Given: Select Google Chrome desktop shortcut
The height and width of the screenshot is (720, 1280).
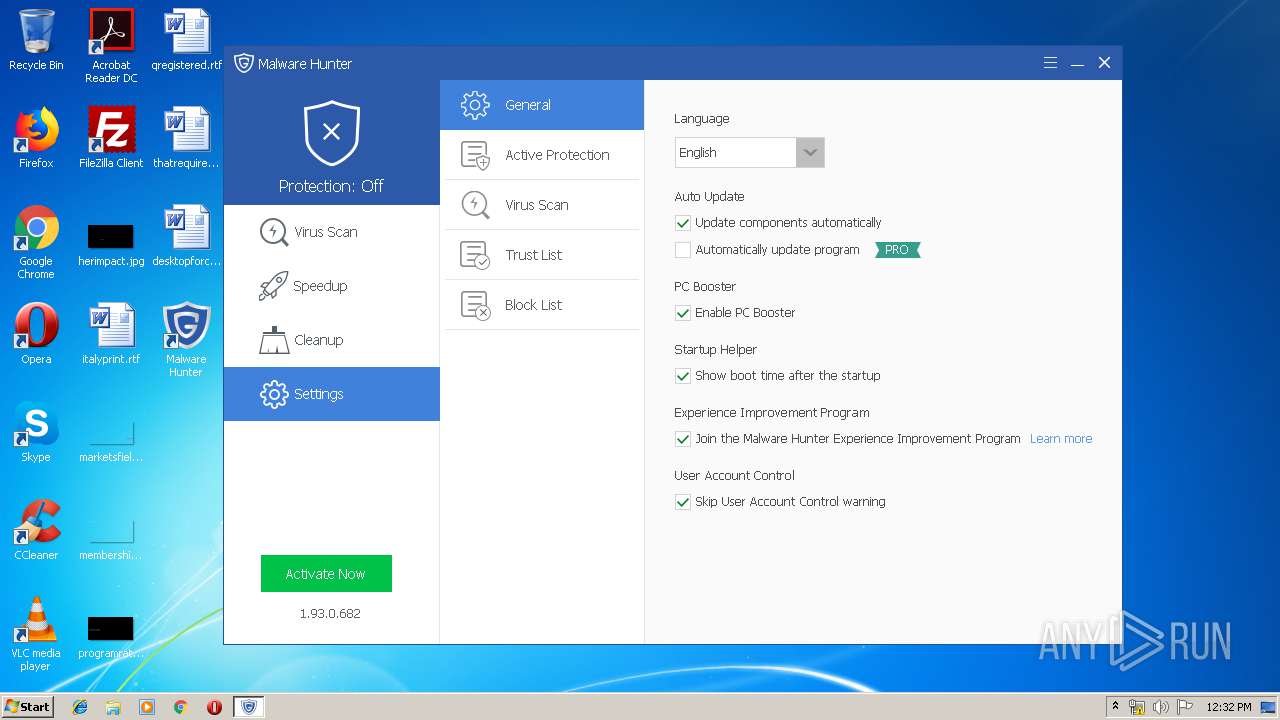Looking at the screenshot, I should (x=36, y=242).
